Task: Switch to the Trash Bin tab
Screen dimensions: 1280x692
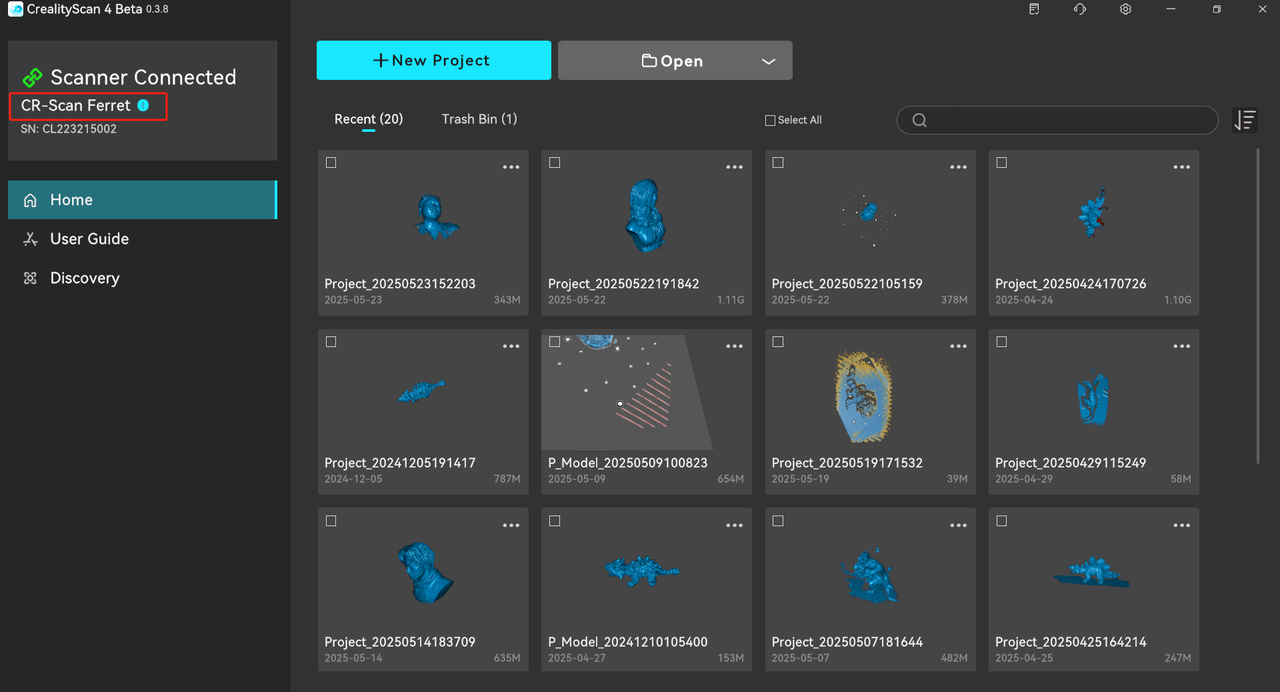Action: pos(479,119)
